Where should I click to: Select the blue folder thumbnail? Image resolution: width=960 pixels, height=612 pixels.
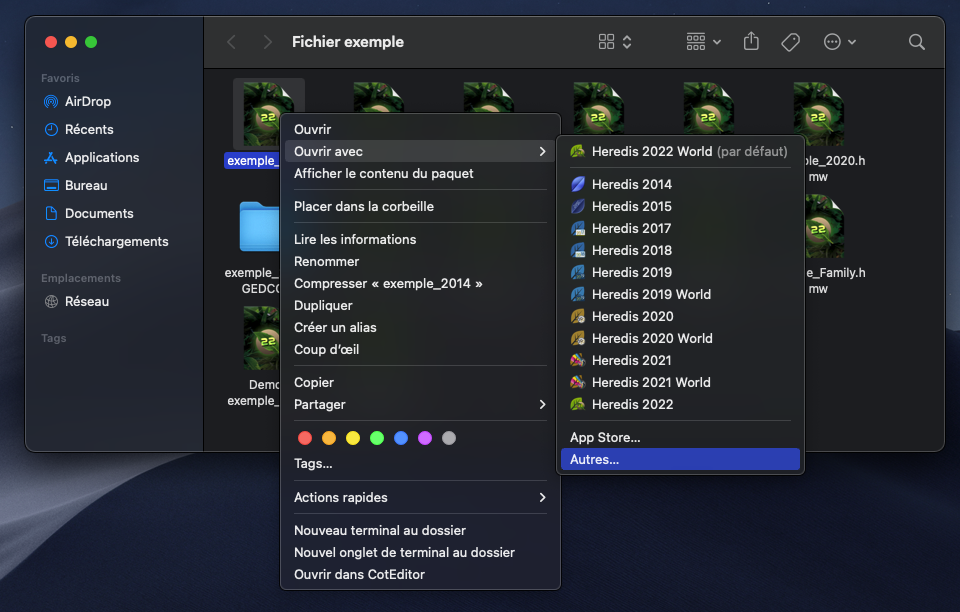pyautogui.click(x=260, y=227)
